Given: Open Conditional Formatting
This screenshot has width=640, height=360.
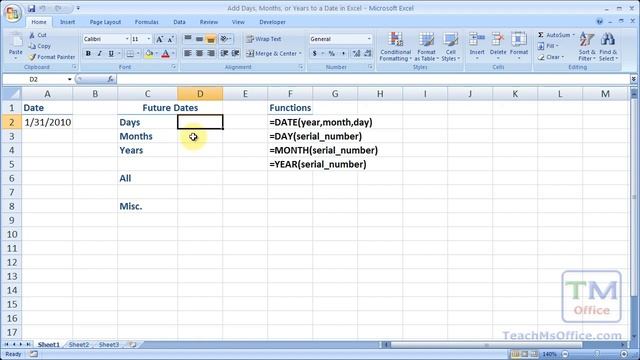Looking at the screenshot, I should point(395,47).
